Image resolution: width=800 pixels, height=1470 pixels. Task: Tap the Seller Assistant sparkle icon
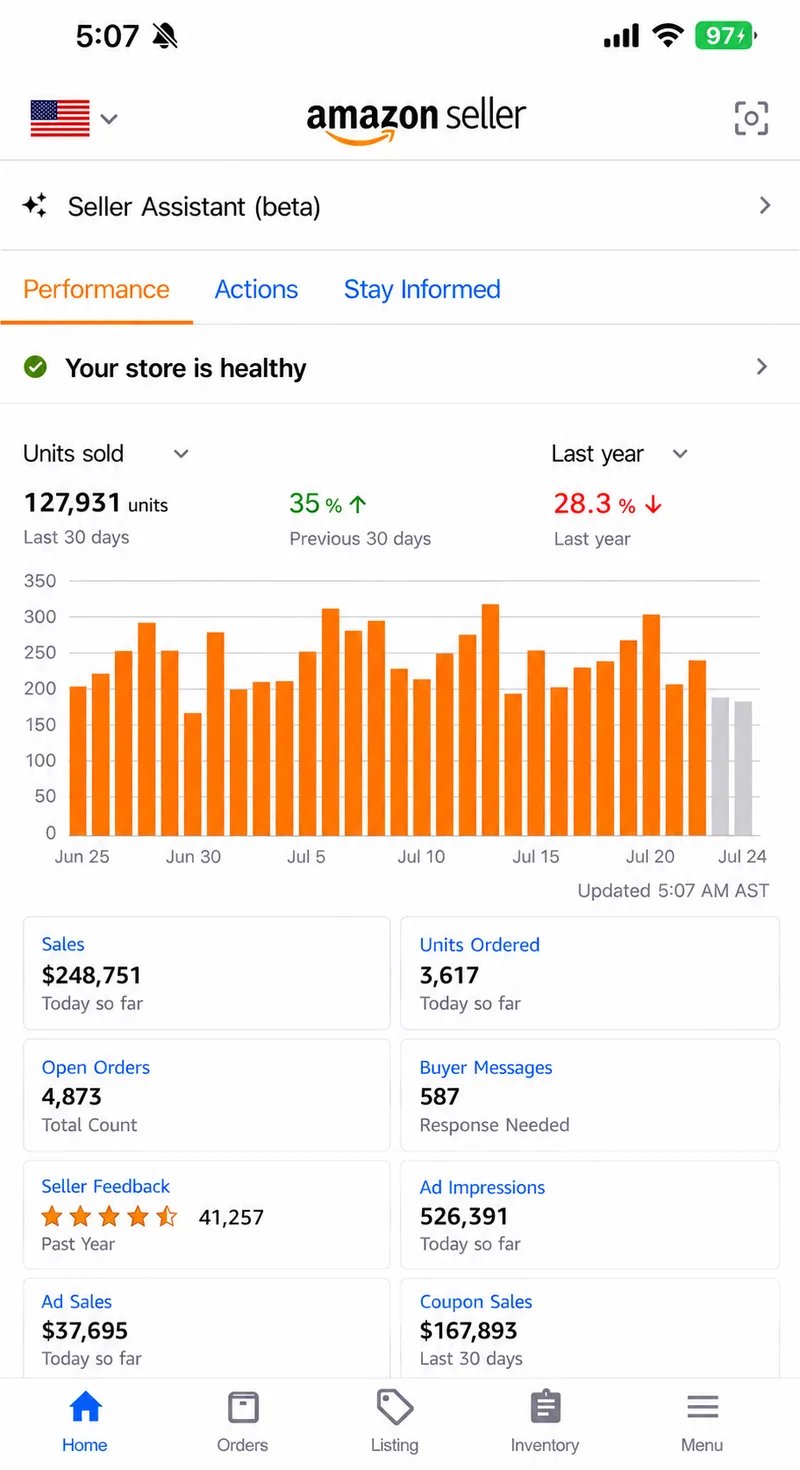pyautogui.click(x=35, y=206)
